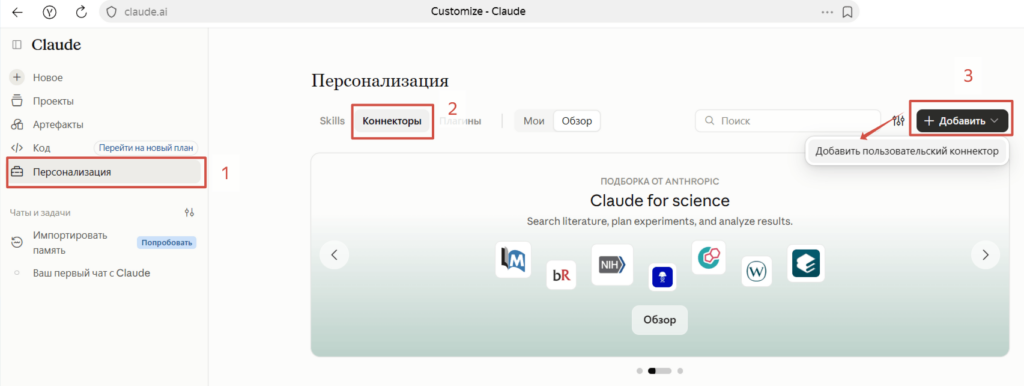
Task: Select the first carousel pagination dot
Action: pos(639,370)
